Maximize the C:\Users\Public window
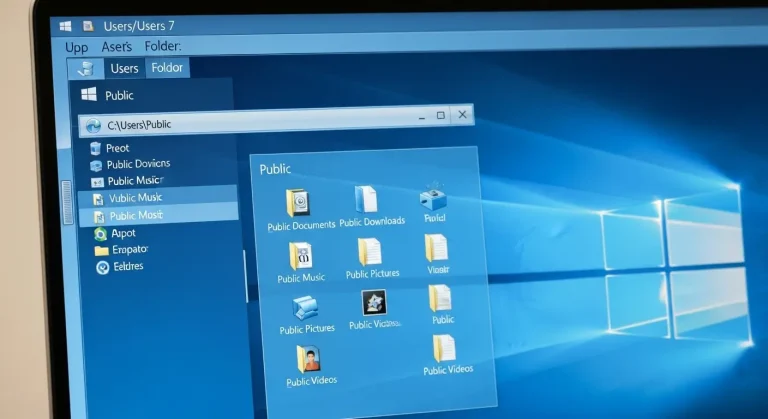 [441, 115]
